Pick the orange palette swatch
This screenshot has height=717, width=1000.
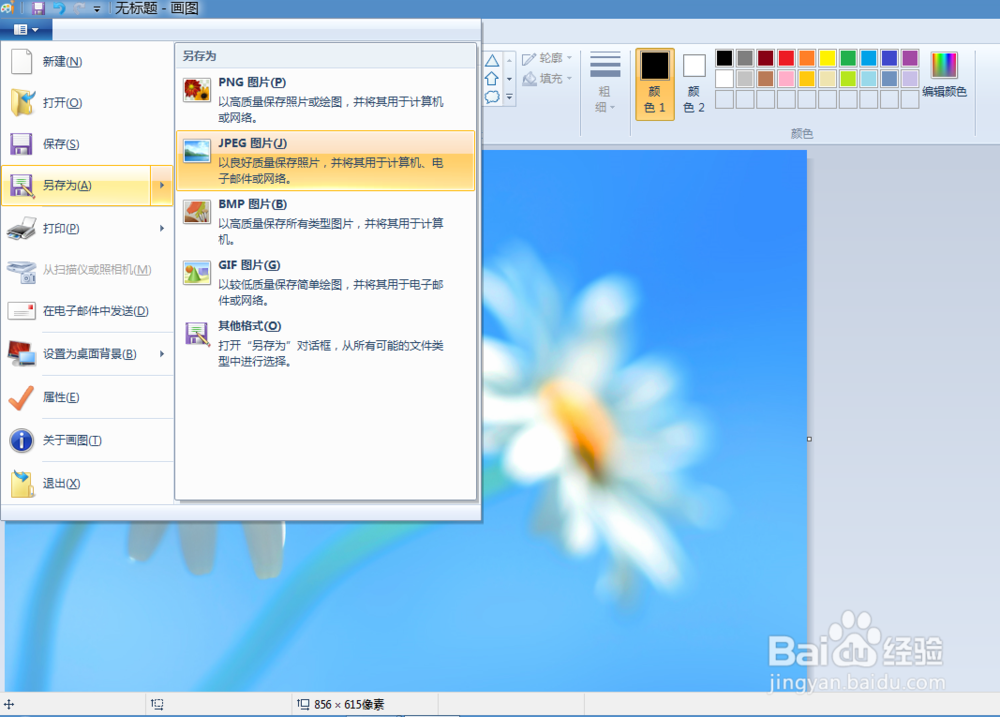click(x=807, y=58)
